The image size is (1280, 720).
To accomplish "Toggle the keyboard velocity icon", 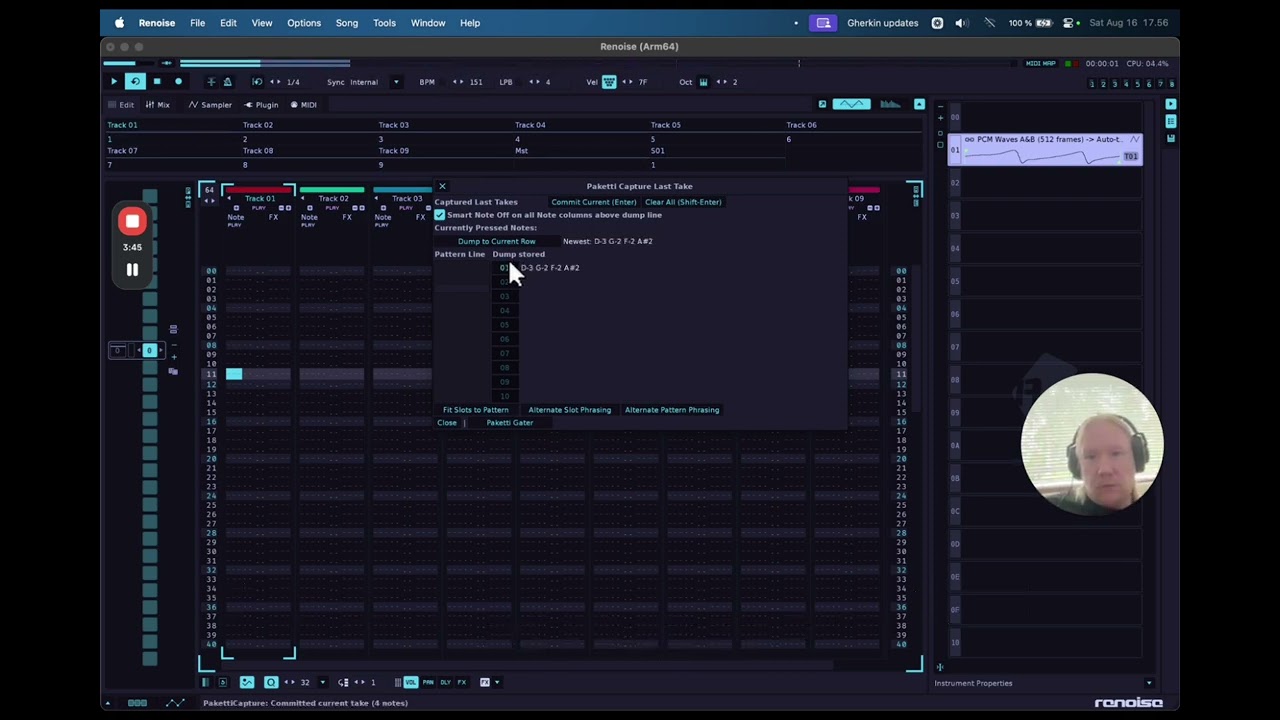I will point(608,82).
